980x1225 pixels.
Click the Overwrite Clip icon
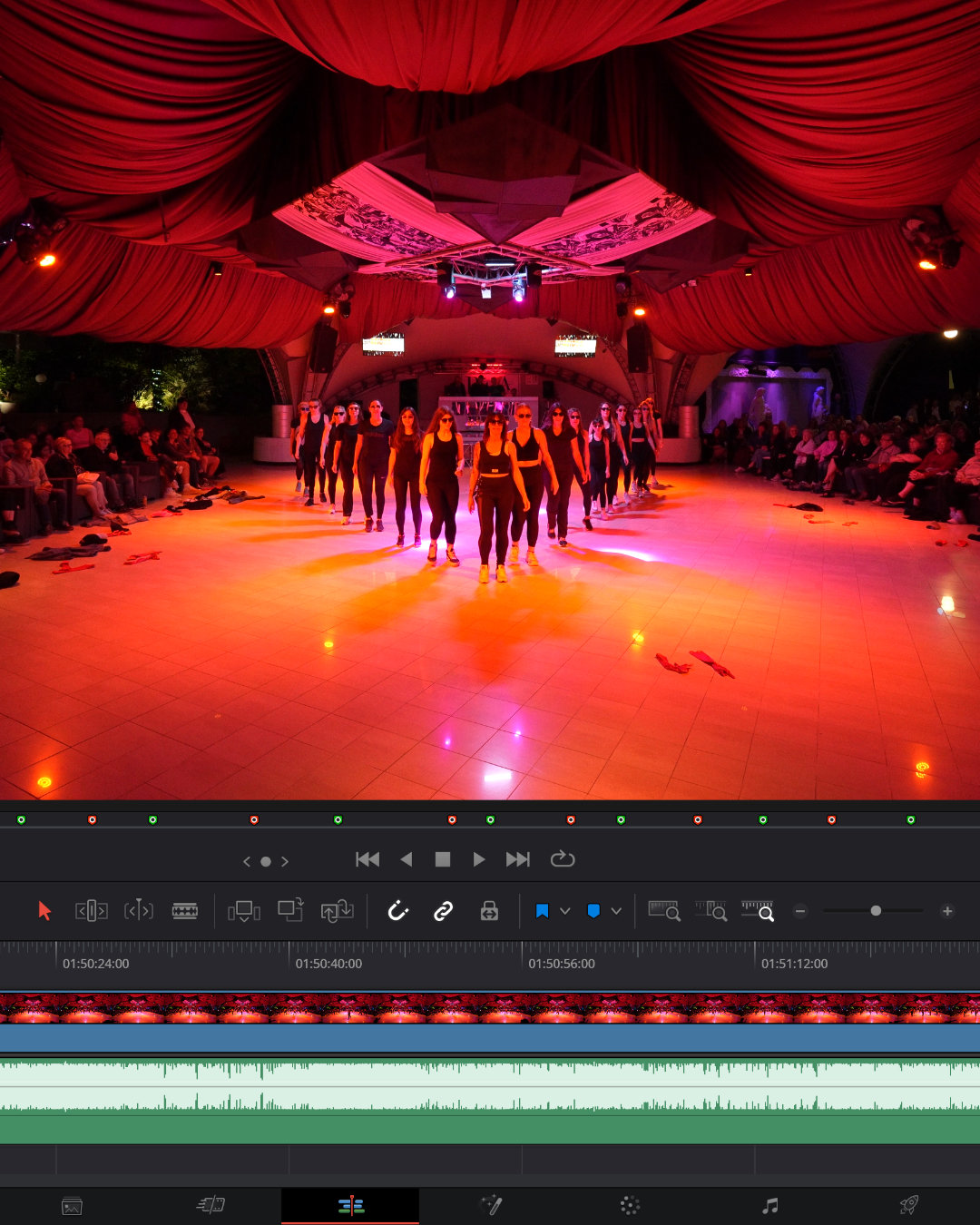click(x=290, y=911)
